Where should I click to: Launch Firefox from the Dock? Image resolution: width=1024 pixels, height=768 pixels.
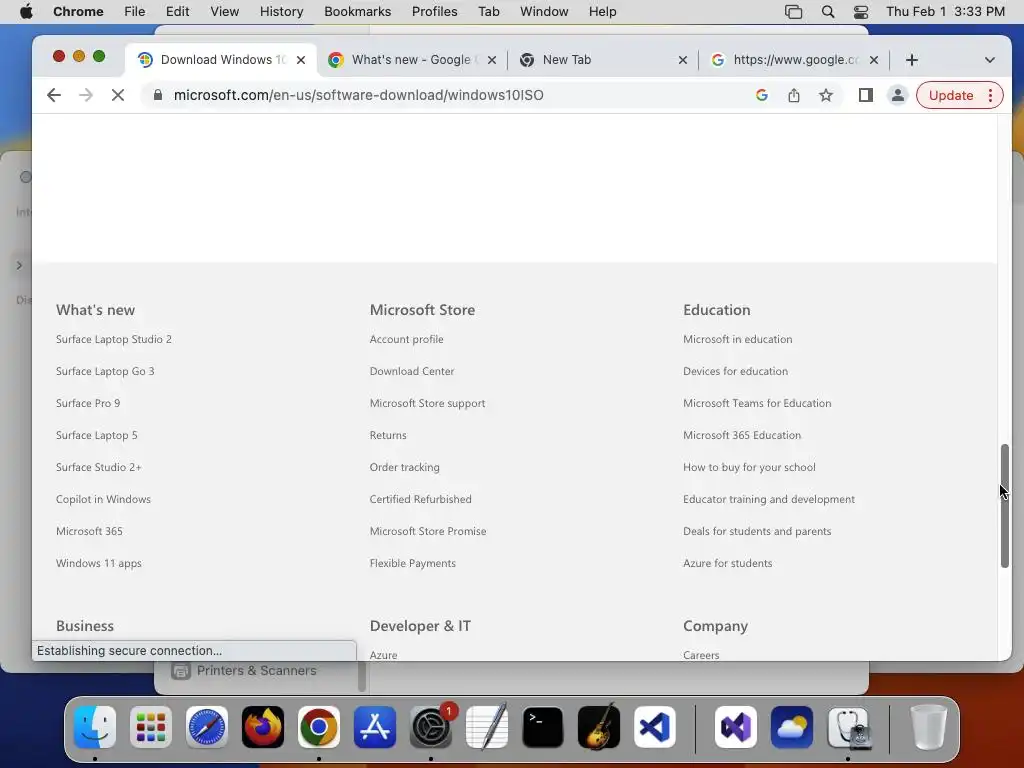click(263, 727)
